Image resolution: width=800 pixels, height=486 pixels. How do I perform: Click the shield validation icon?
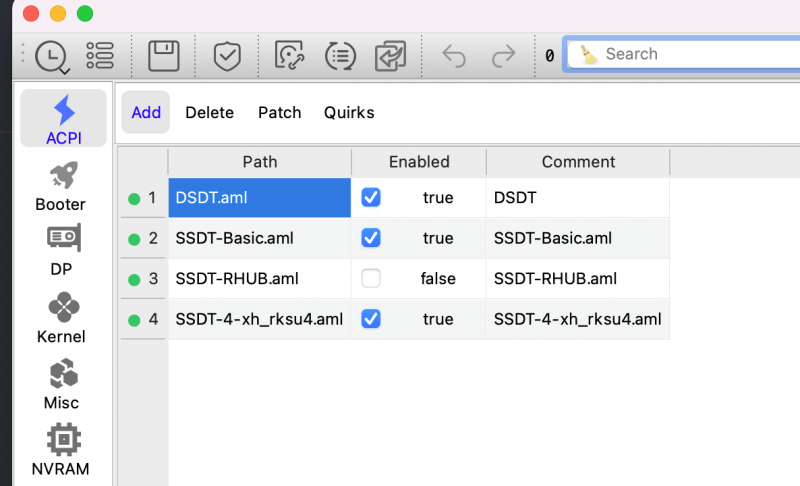(227, 56)
